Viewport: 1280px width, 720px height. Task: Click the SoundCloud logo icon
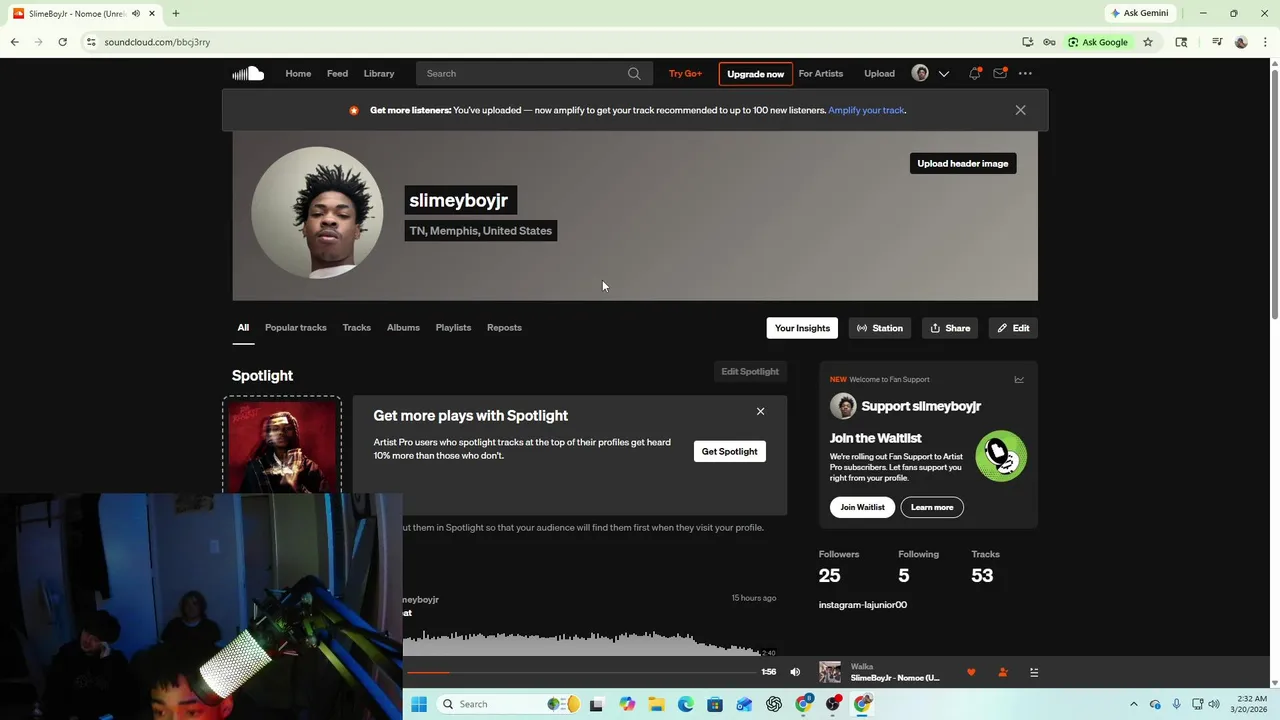[248, 73]
